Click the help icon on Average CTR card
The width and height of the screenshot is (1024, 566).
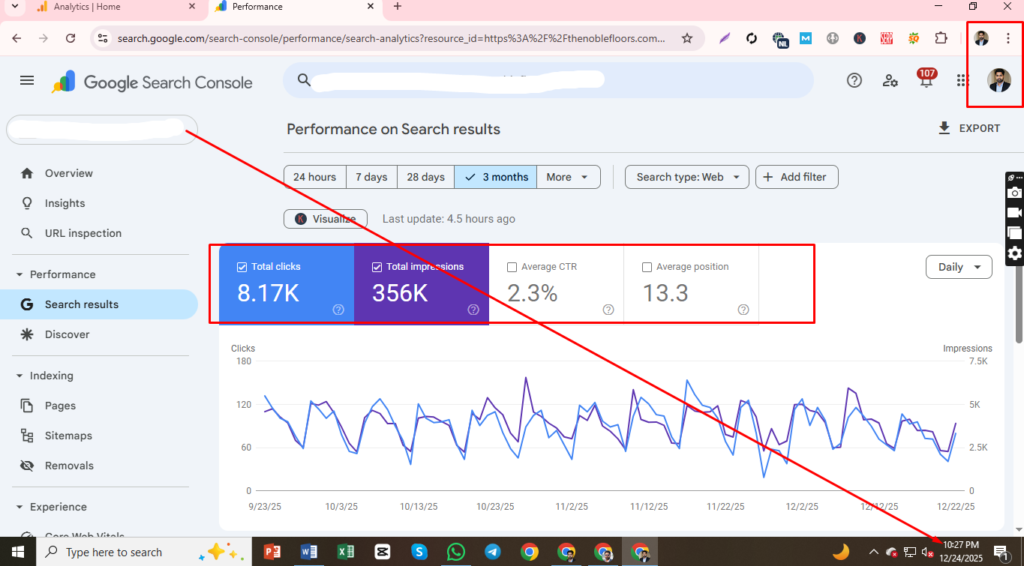click(x=608, y=309)
